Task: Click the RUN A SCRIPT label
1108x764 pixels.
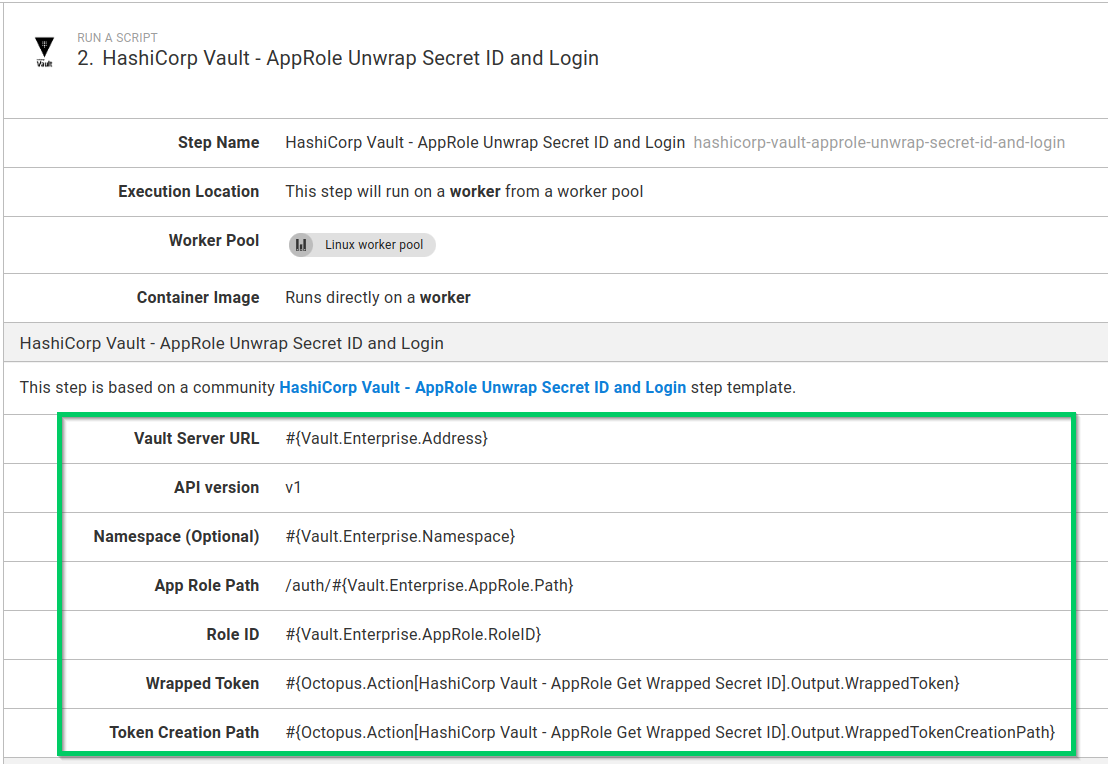Action: (118, 37)
